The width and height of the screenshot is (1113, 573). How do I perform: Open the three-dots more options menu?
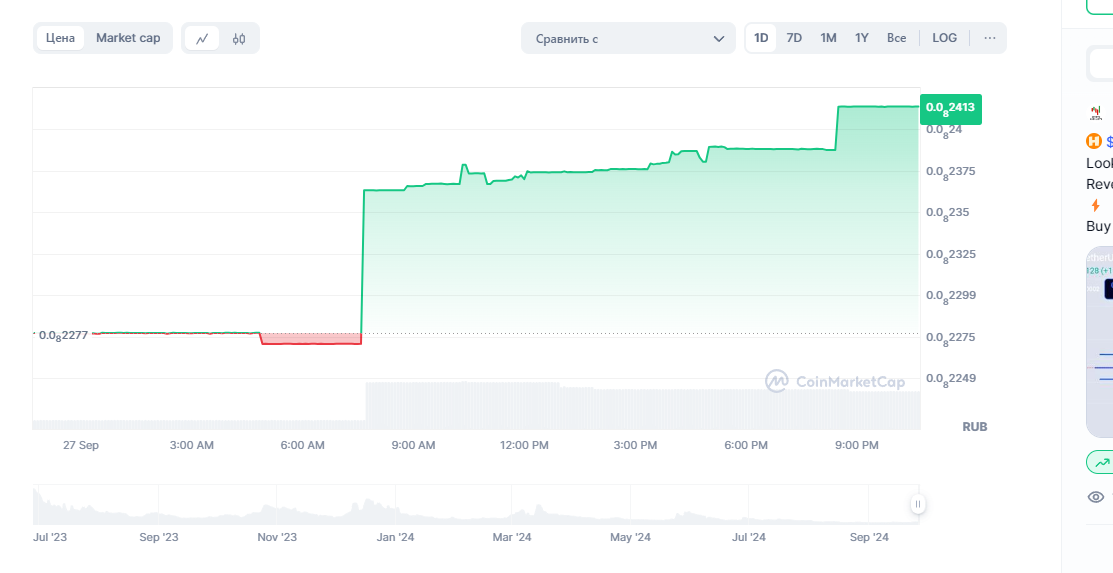(x=990, y=38)
